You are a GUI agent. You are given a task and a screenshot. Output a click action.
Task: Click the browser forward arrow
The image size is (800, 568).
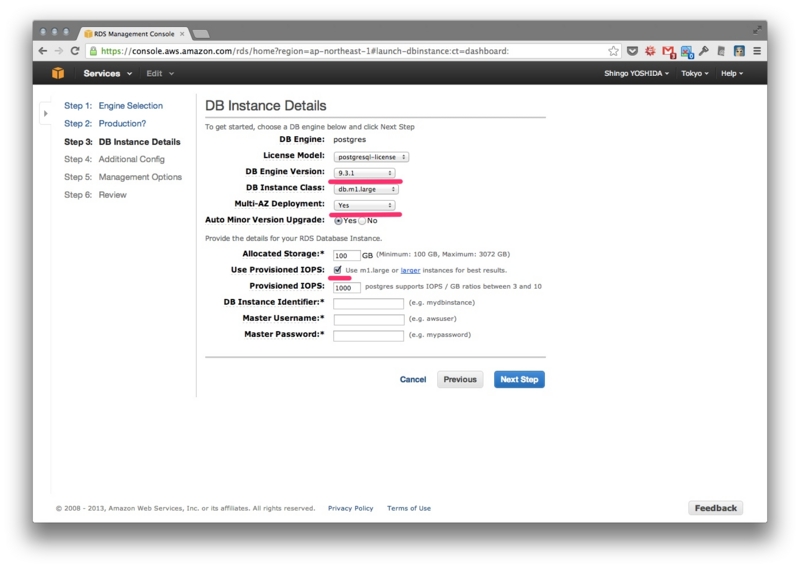click(x=59, y=51)
